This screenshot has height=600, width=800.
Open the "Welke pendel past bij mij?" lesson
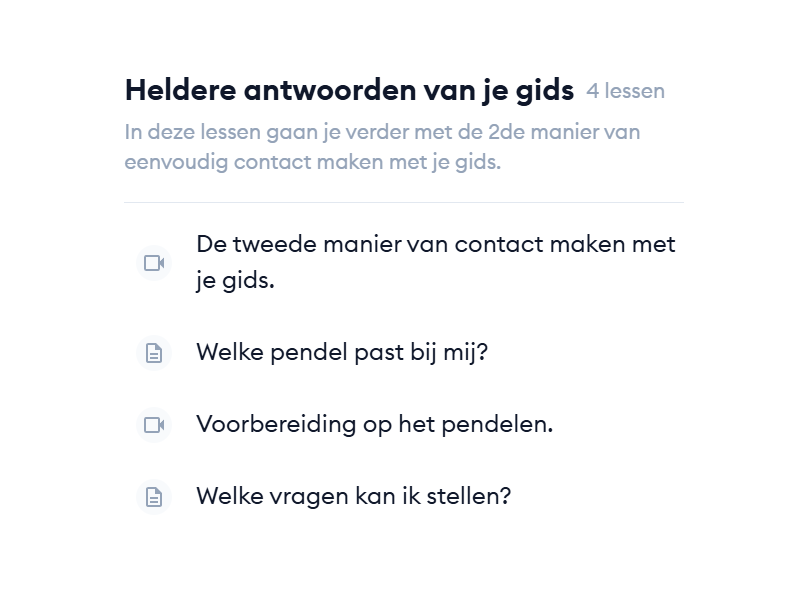342,353
